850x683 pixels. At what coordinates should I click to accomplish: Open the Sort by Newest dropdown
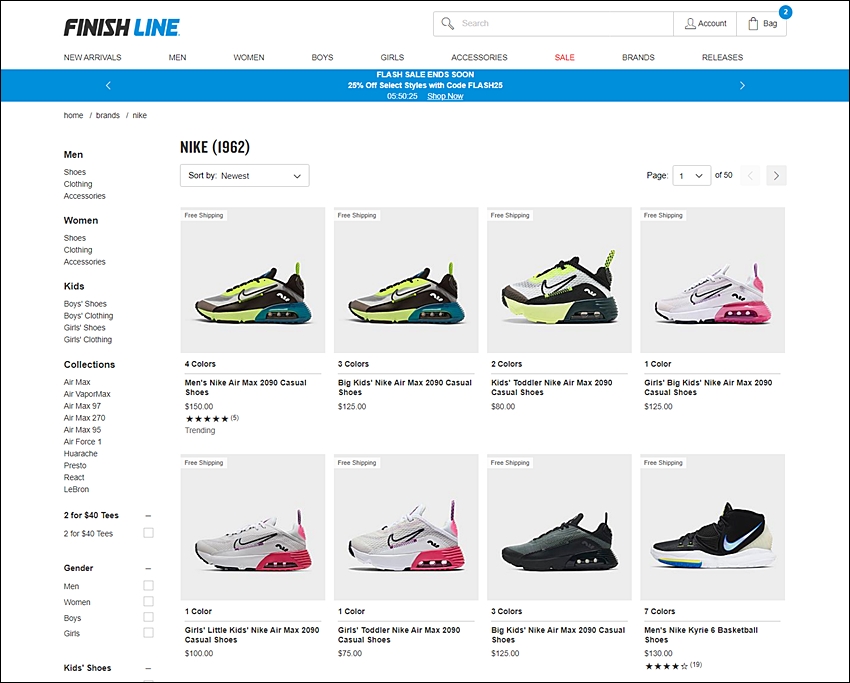point(244,176)
